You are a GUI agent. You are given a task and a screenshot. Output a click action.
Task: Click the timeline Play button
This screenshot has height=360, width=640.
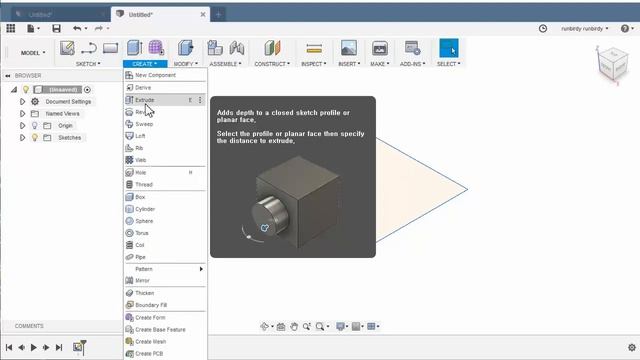point(34,347)
